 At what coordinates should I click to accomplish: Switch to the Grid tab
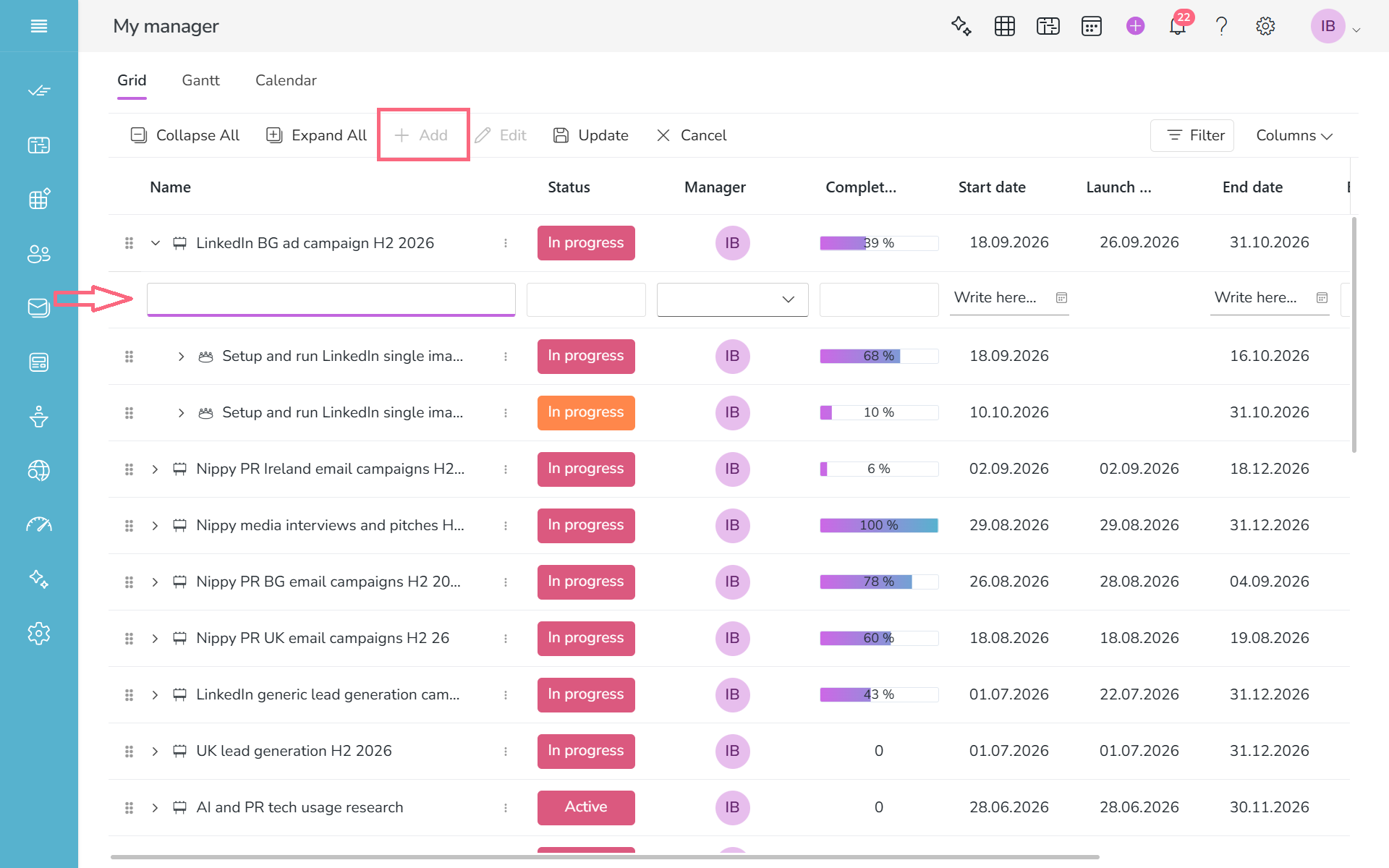(x=132, y=80)
